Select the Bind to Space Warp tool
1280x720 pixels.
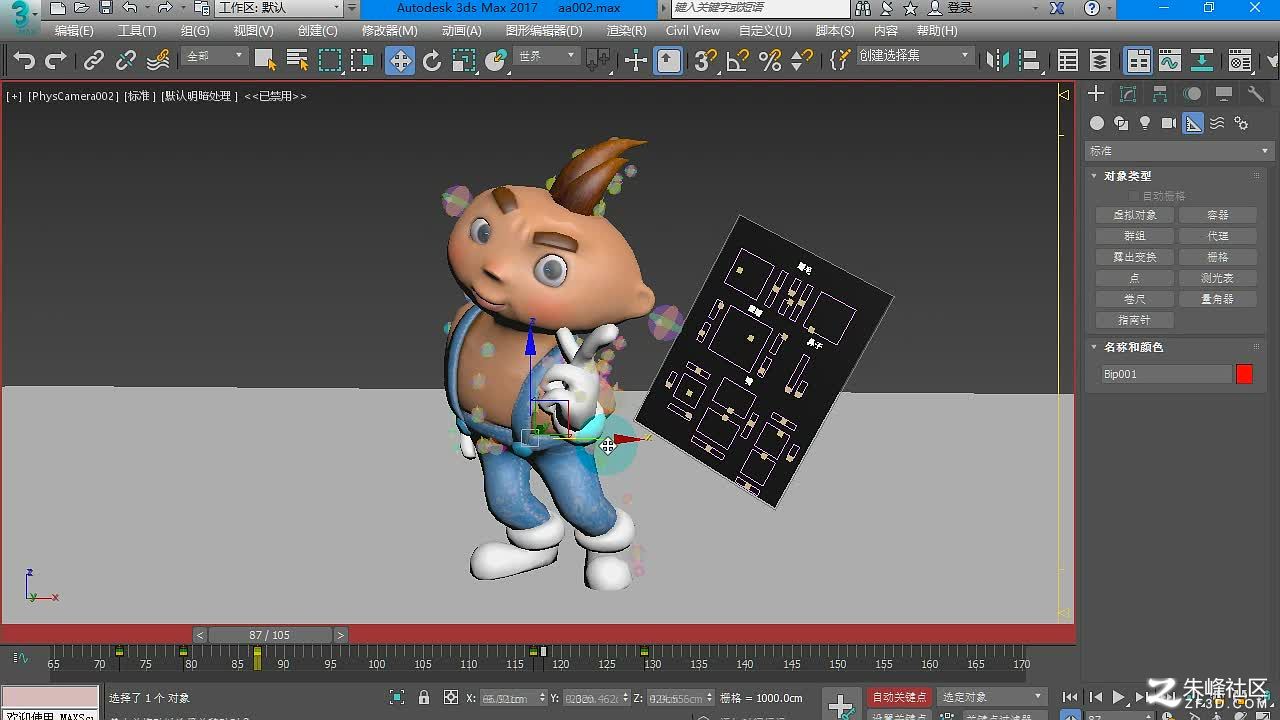click(158, 61)
